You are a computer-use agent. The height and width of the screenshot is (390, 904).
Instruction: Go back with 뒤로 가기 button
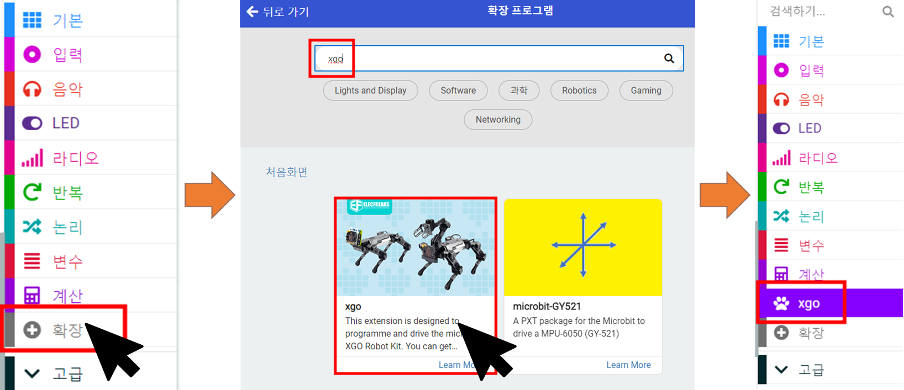(278, 12)
